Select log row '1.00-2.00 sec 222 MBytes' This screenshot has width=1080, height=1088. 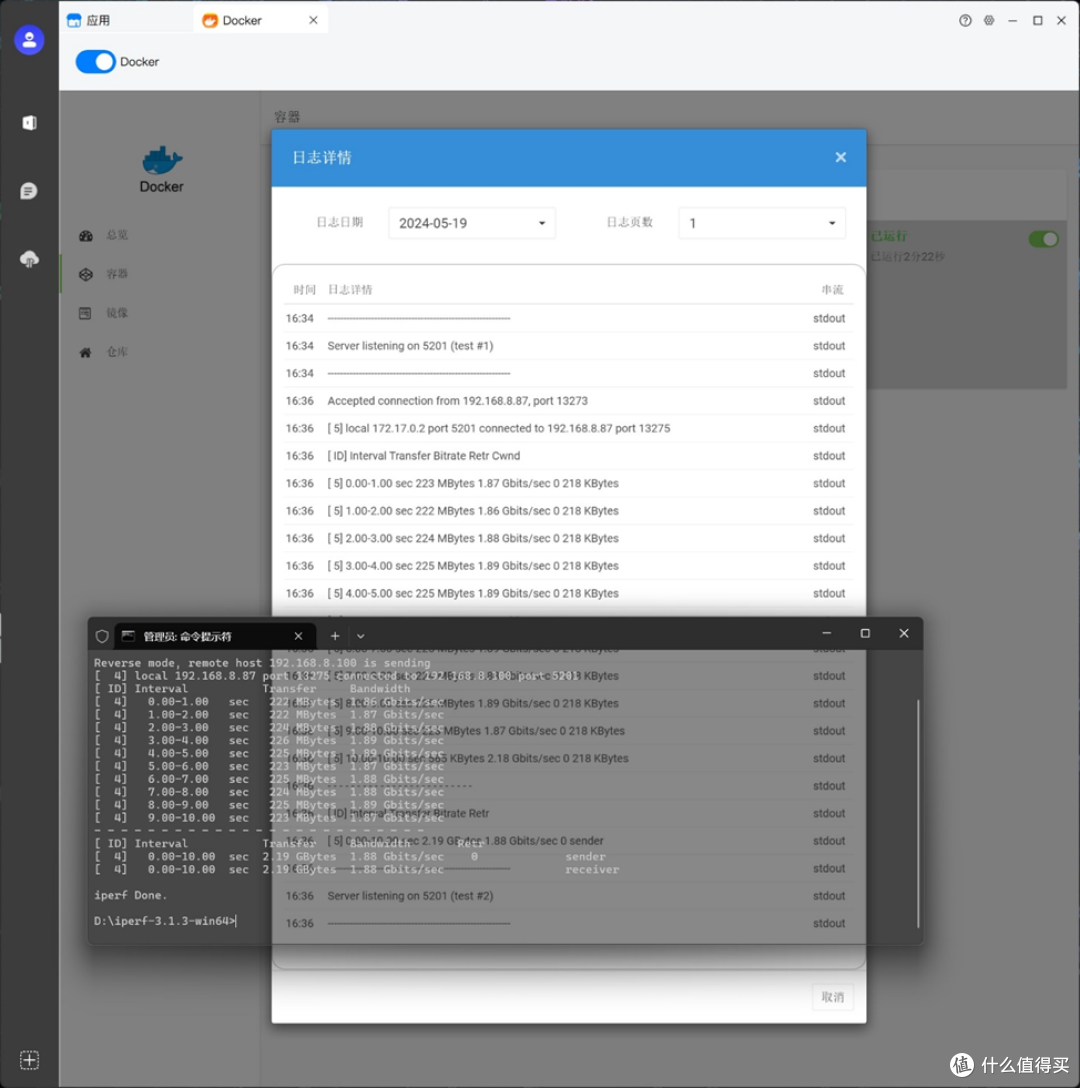[568, 511]
